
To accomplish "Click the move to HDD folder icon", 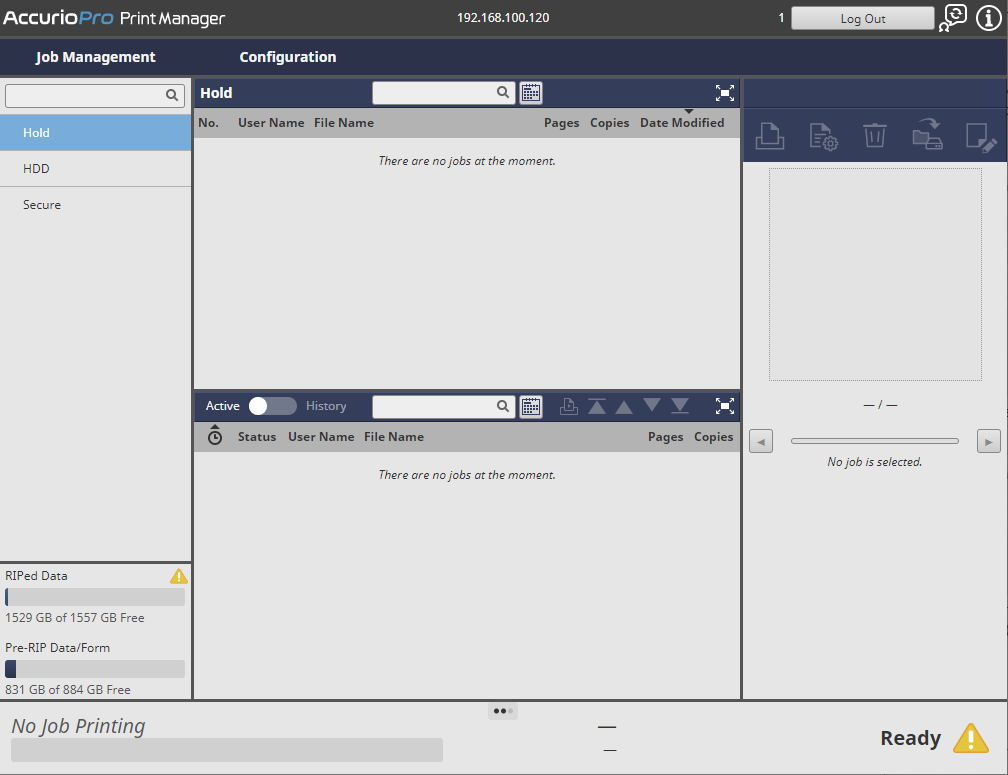I will [928, 134].
